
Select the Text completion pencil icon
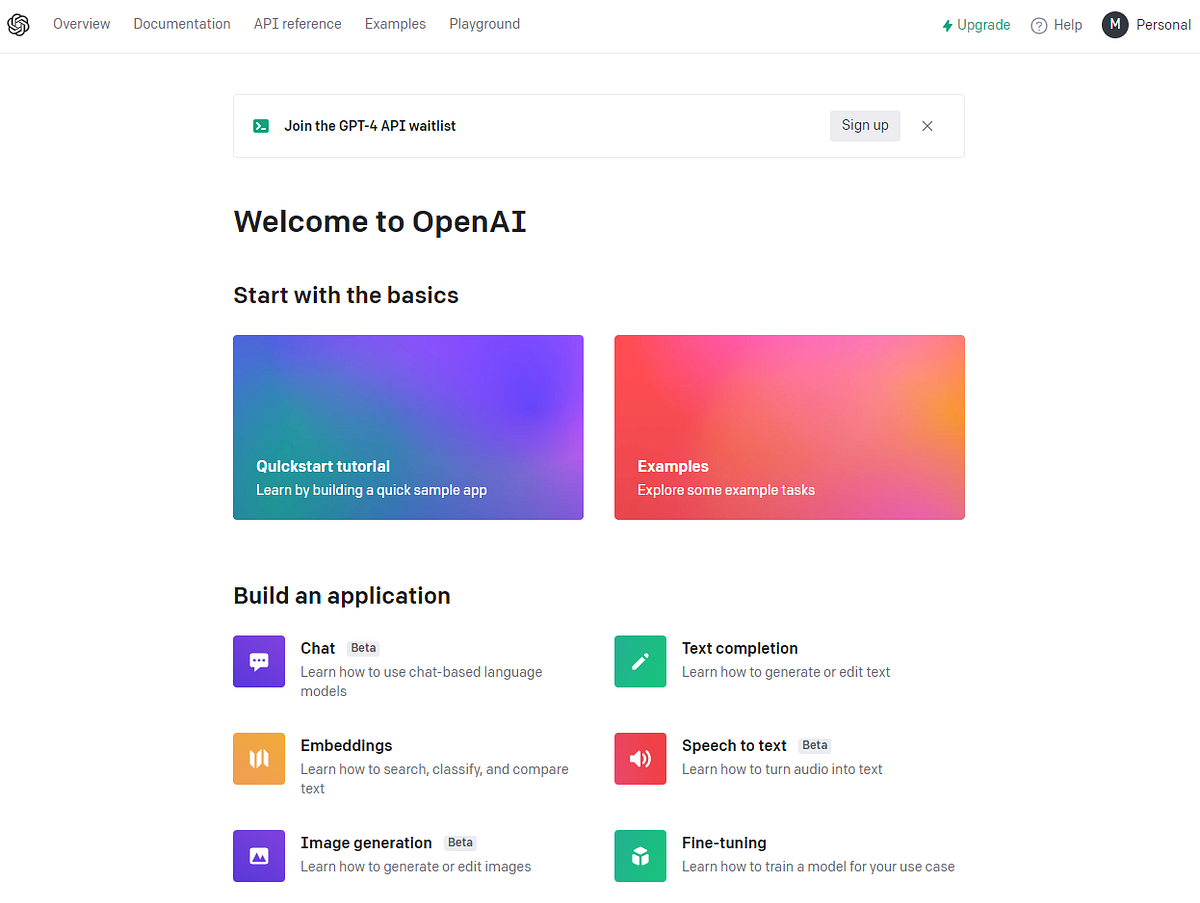[x=640, y=661]
